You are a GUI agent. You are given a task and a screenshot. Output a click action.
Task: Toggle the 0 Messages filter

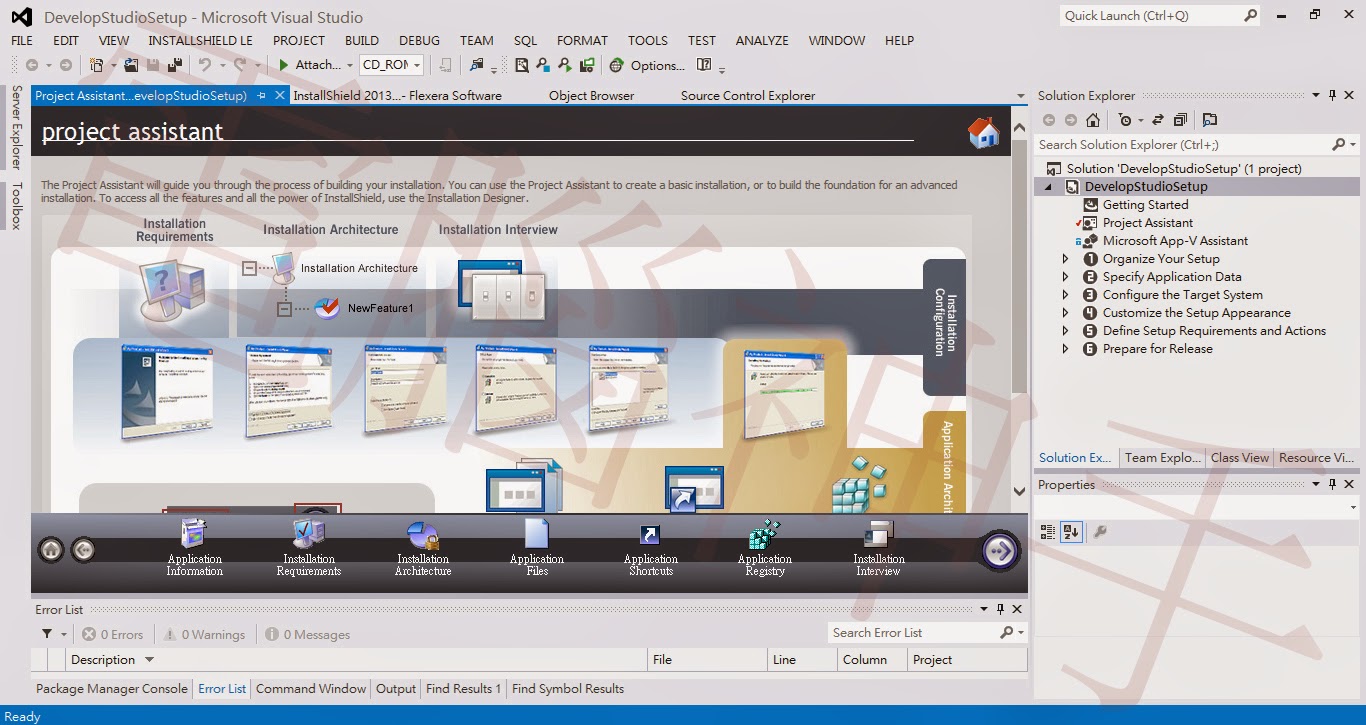308,634
